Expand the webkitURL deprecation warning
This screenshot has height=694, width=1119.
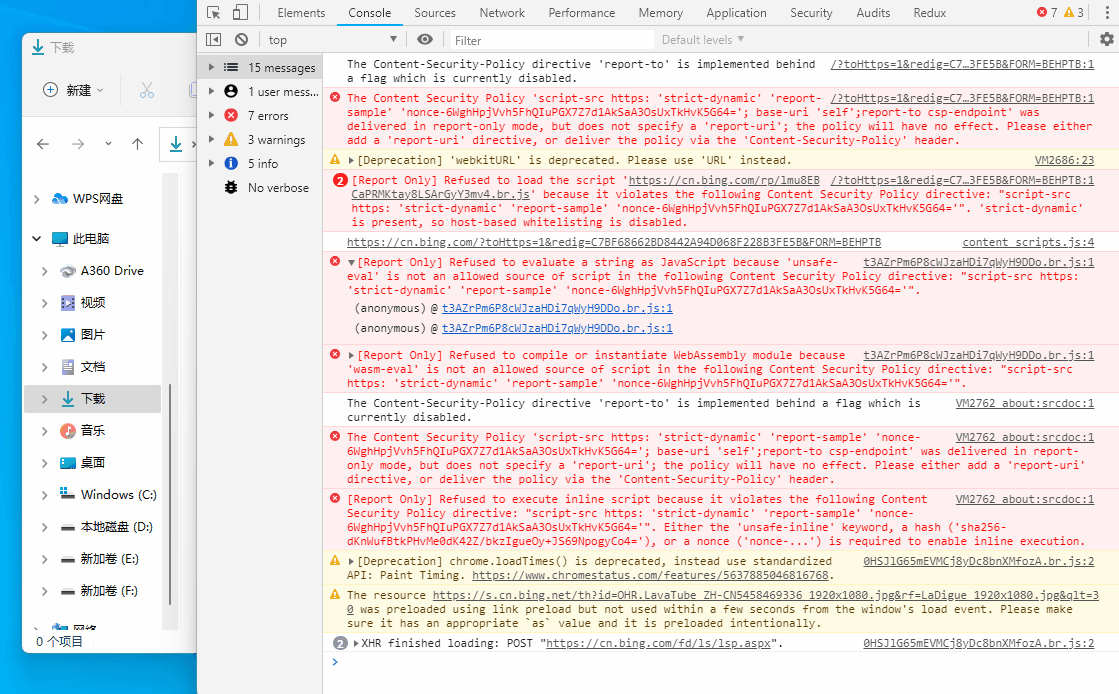[x=351, y=161]
